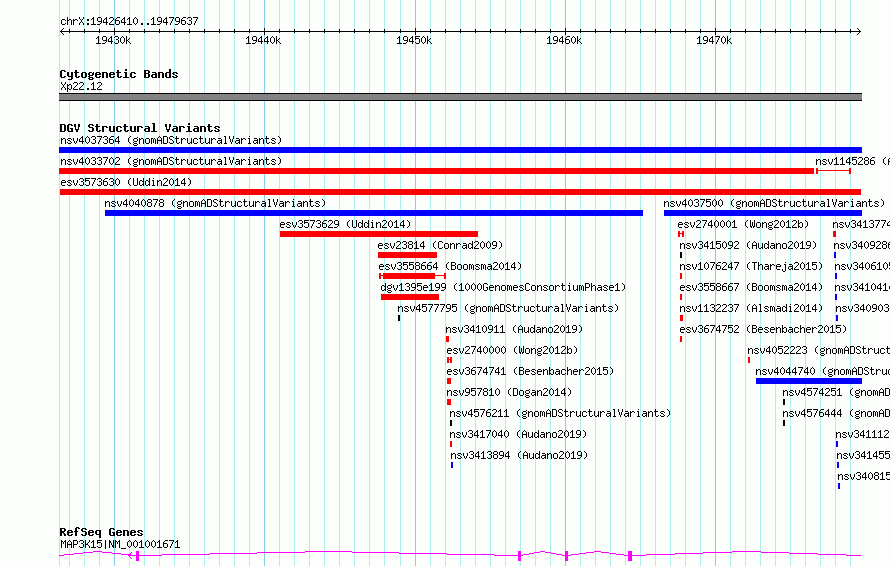This screenshot has height=566, width=890.
Task: Open esv3558664 (Boomsma2014) label
Action: (450, 266)
